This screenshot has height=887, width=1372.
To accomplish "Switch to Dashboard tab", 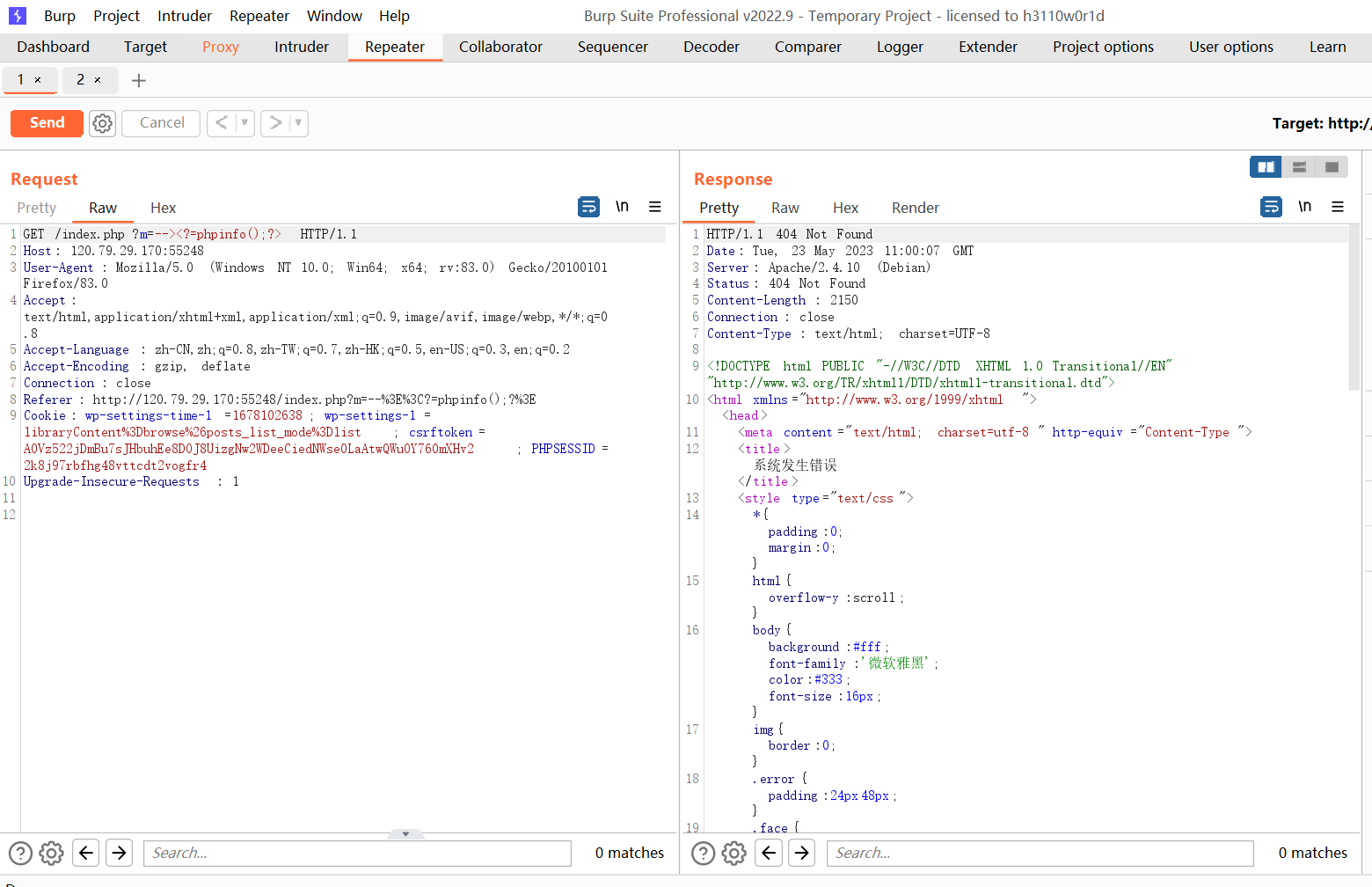I will click(53, 47).
